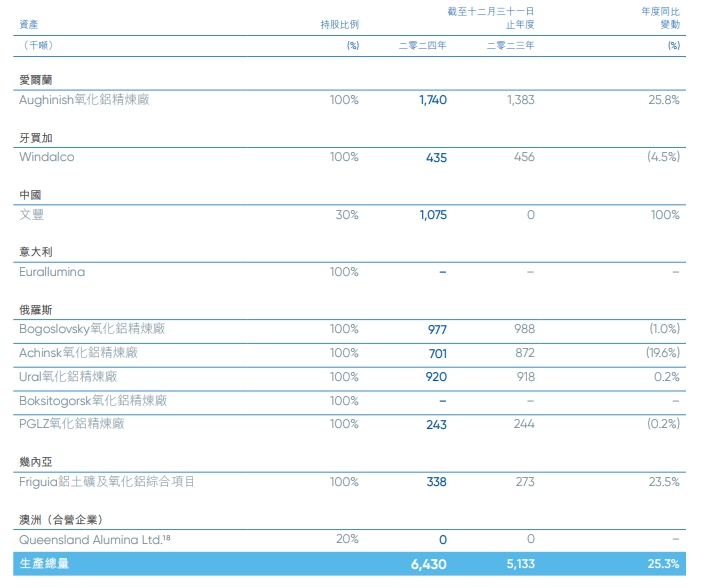Select the 6,430 total production value
Viewport: 705px width, 587px height.
pos(428,564)
